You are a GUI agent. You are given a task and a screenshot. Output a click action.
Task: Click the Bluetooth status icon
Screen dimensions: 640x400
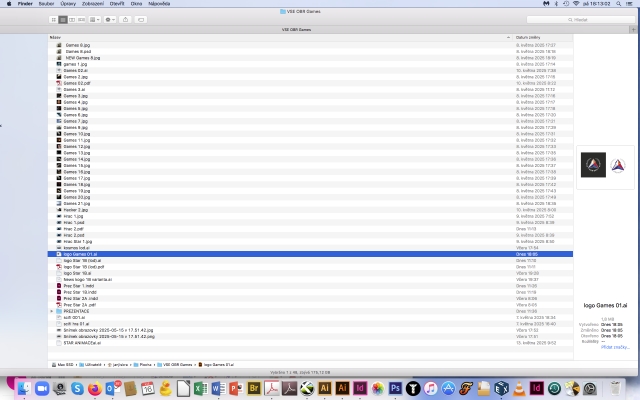click(556, 4)
